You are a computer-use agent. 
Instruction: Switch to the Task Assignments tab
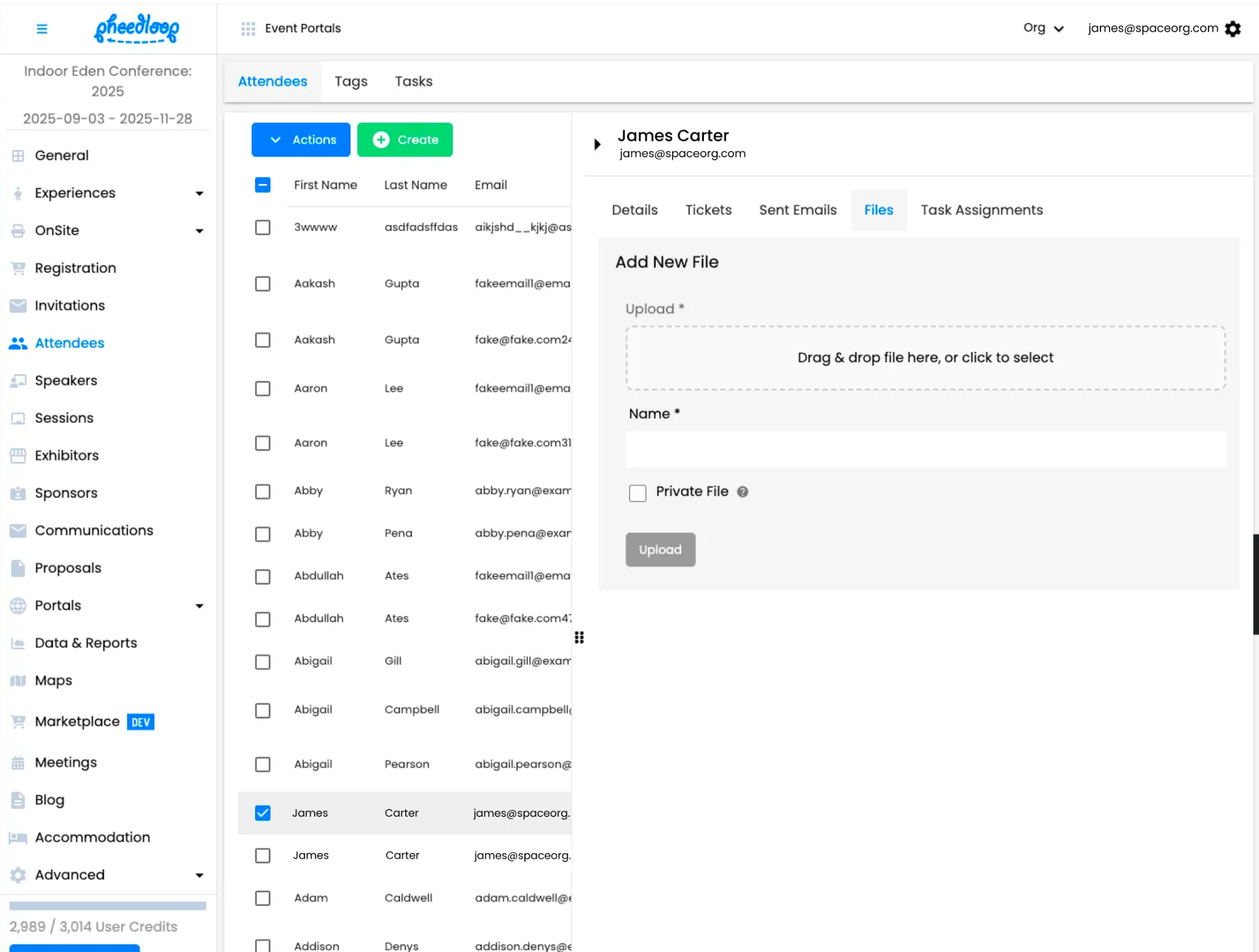[x=981, y=210]
